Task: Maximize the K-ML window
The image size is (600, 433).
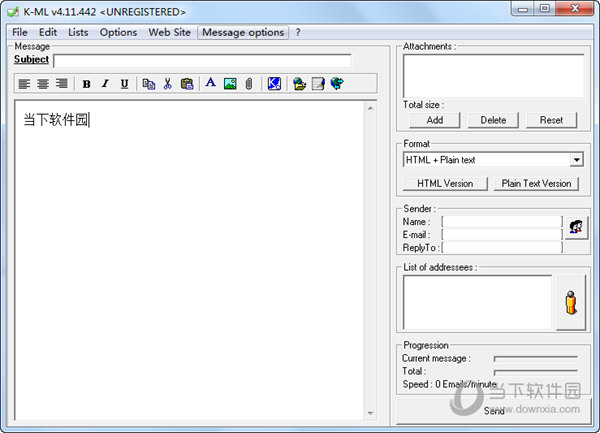Action: click(x=545, y=8)
